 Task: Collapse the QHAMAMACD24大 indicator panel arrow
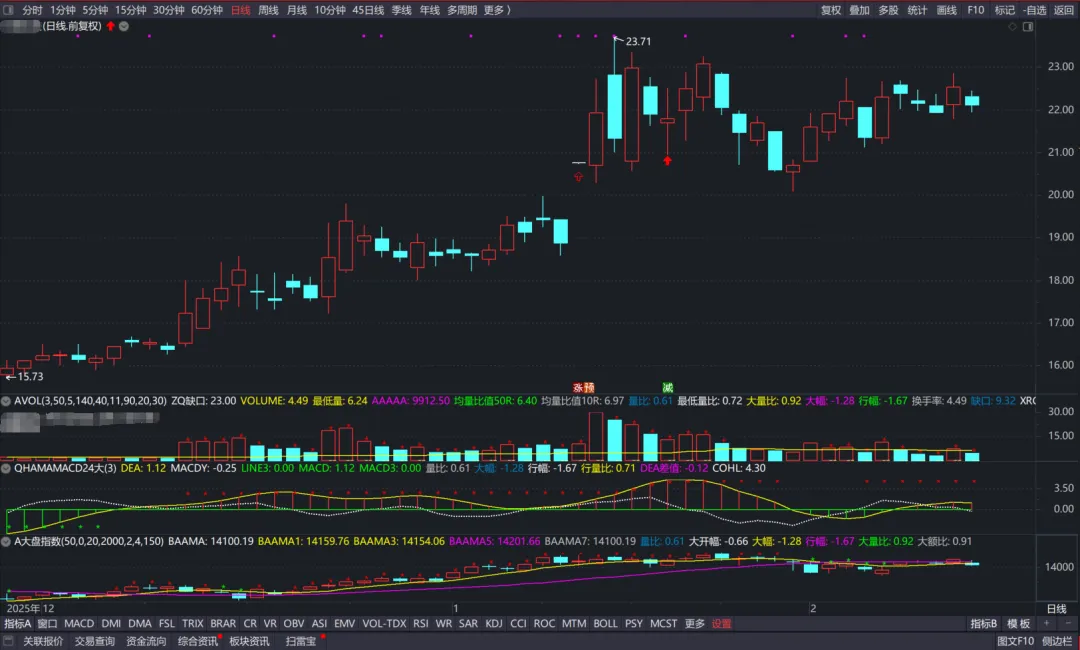click(6, 468)
